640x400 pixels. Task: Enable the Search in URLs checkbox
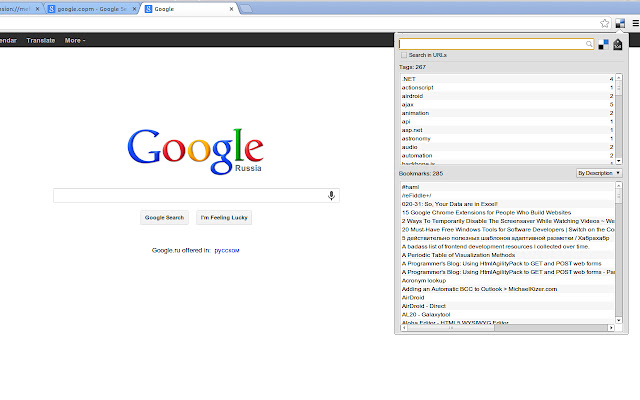pos(404,55)
